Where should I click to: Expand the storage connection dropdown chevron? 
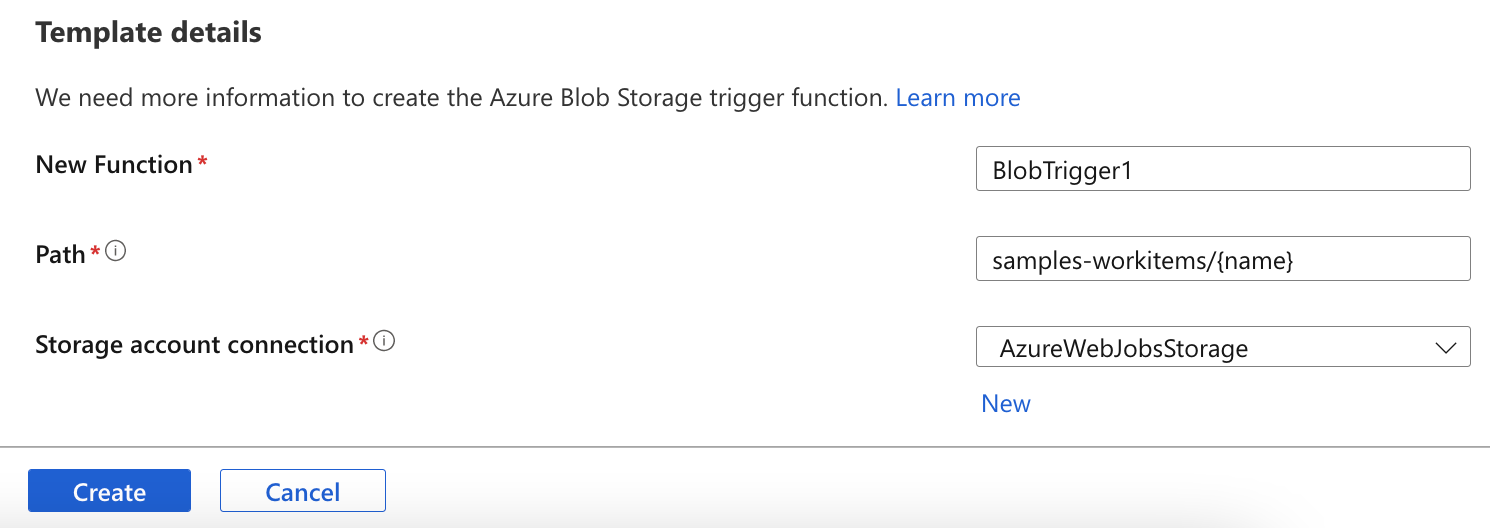[1445, 348]
